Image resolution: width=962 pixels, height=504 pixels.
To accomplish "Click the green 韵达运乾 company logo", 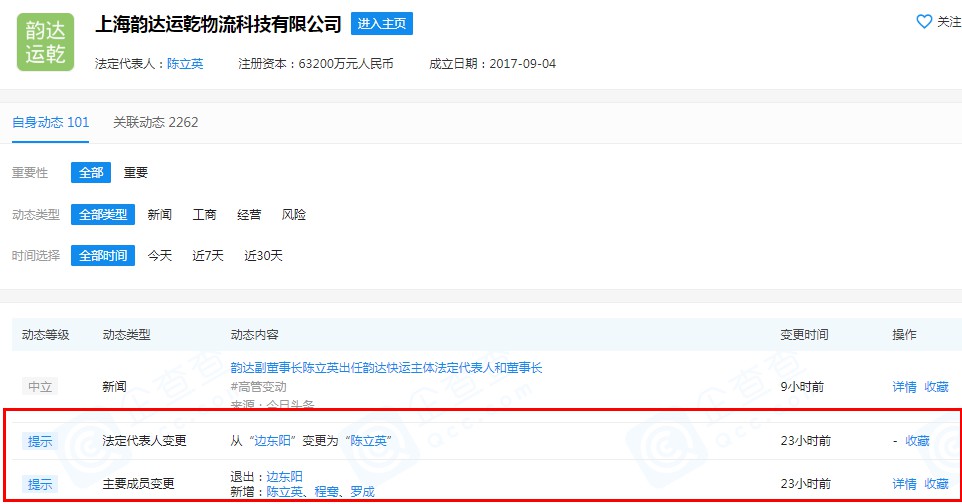I will point(45,42).
